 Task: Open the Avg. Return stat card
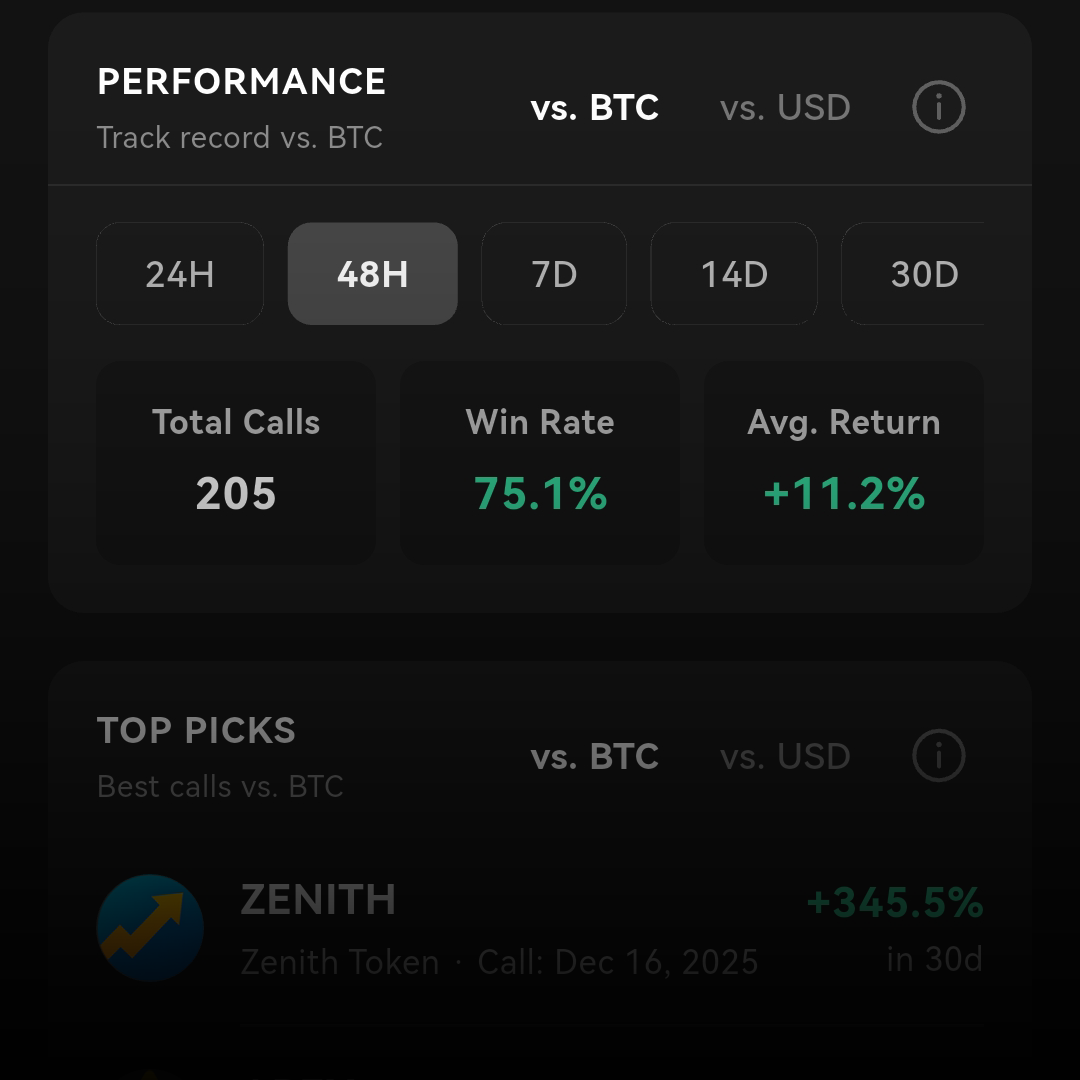(x=843, y=462)
